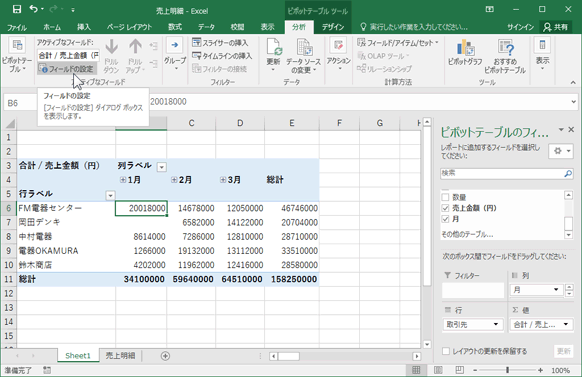The image size is (582, 377).
Task: Switch to Normal view icon
Action: [416, 370]
